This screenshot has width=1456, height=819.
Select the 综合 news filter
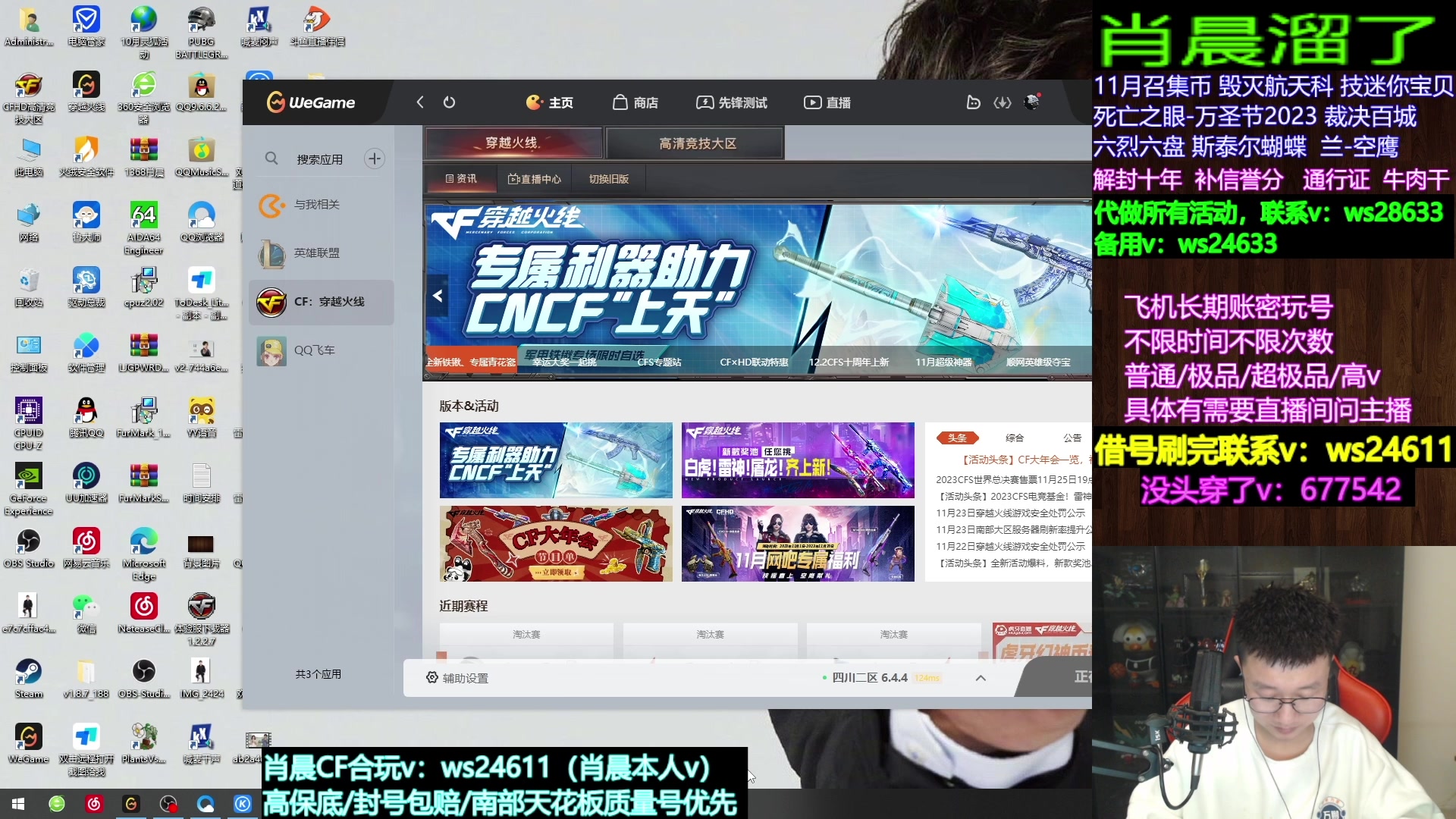pyautogui.click(x=1014, y=438)
